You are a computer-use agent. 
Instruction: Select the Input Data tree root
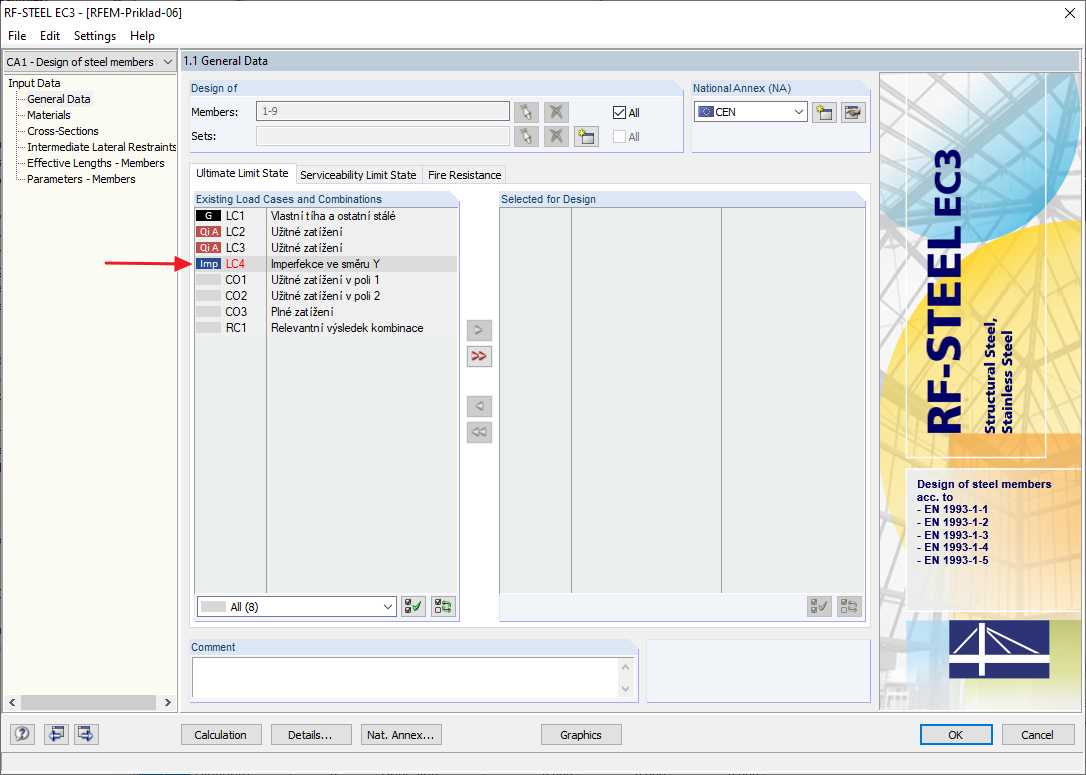click(34, 83)
